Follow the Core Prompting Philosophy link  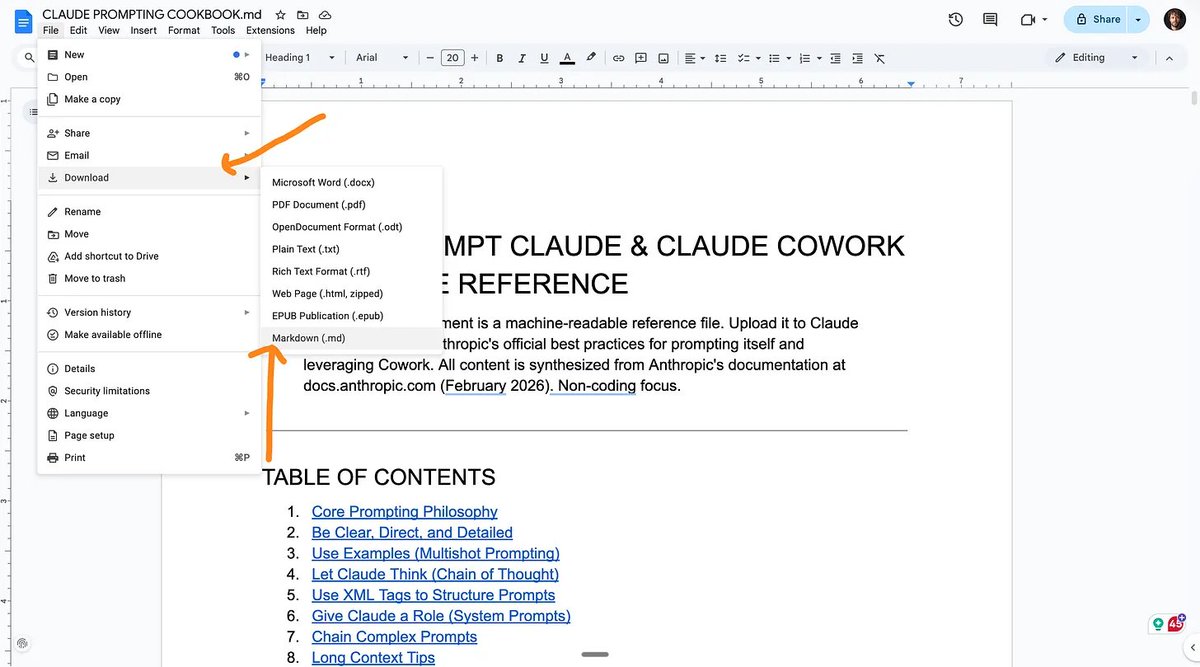(404, 512)
